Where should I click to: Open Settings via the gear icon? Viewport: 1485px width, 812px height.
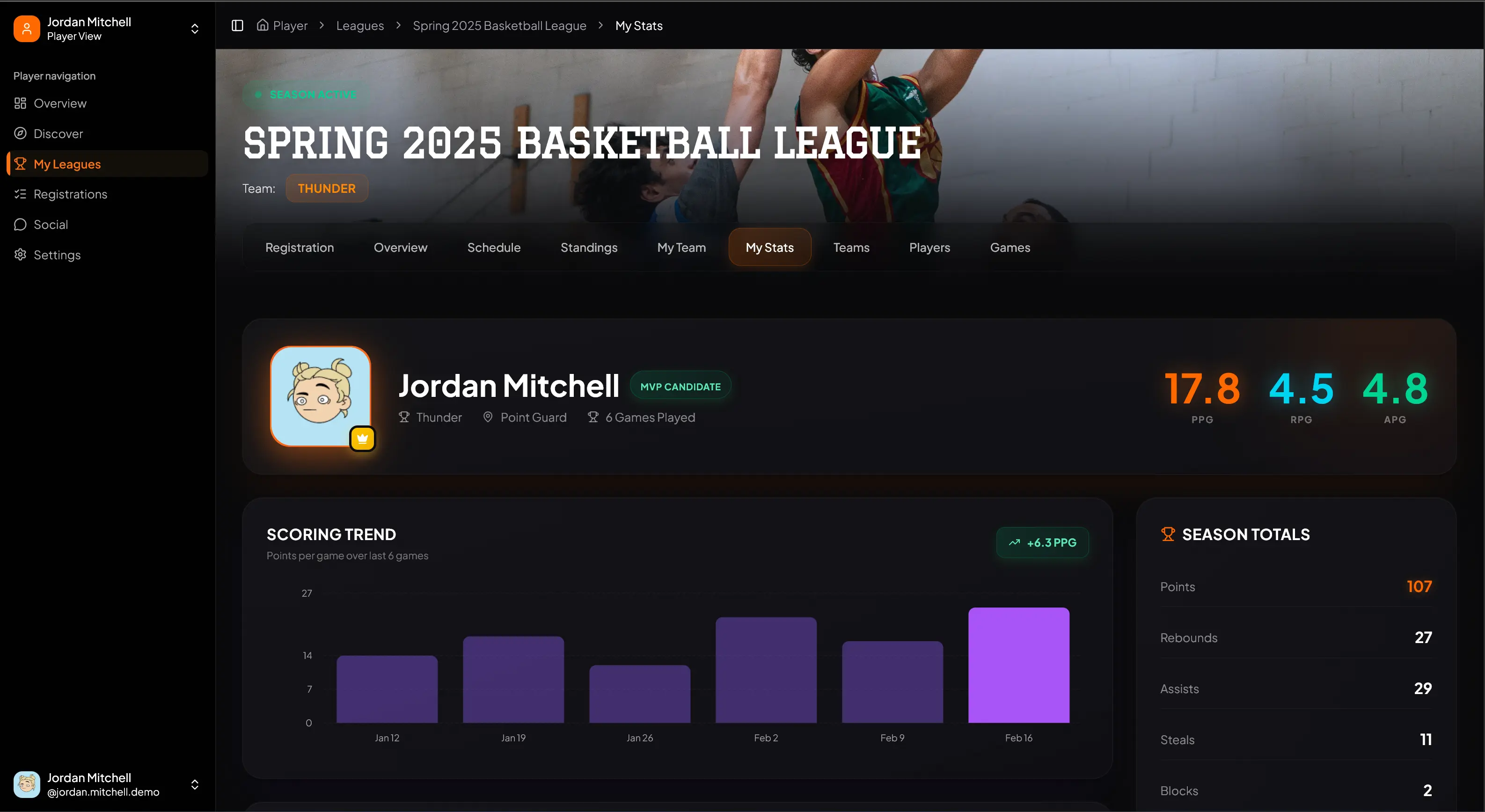coord(21,254)
